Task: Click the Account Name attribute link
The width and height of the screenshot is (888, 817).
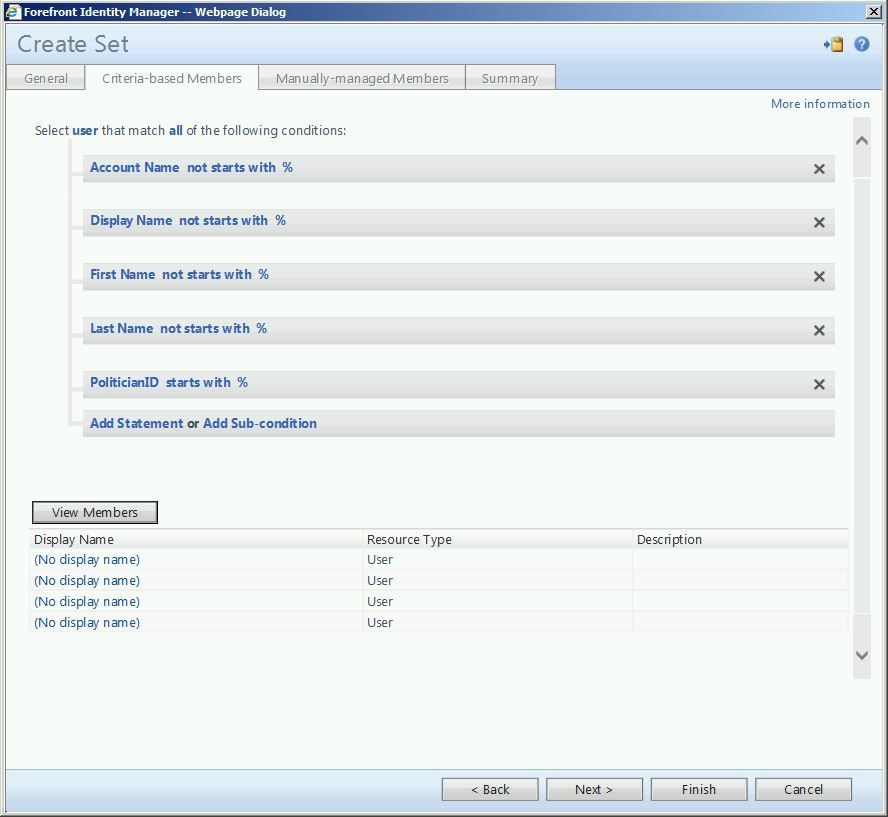Action: pyautogui.click(x=135, y=168)
